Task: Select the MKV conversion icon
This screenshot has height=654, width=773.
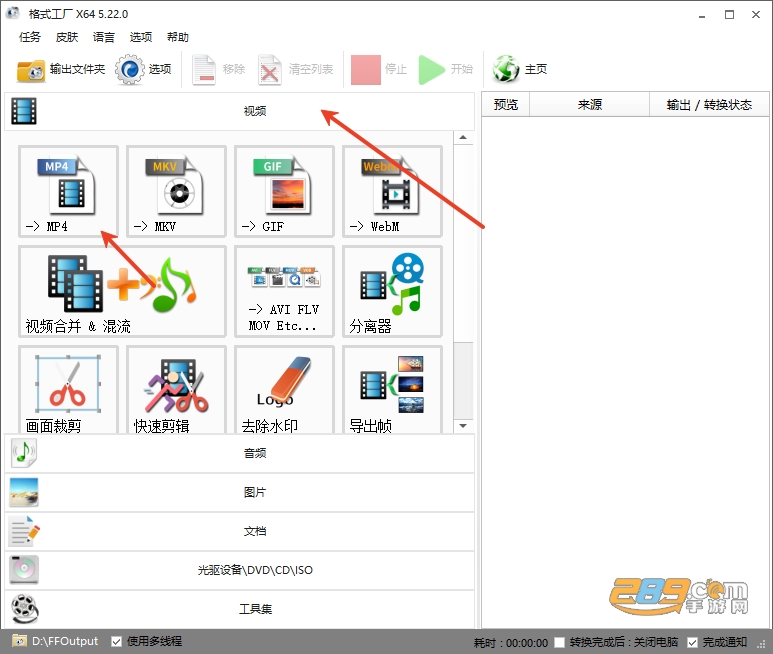Action: [176, 191]
